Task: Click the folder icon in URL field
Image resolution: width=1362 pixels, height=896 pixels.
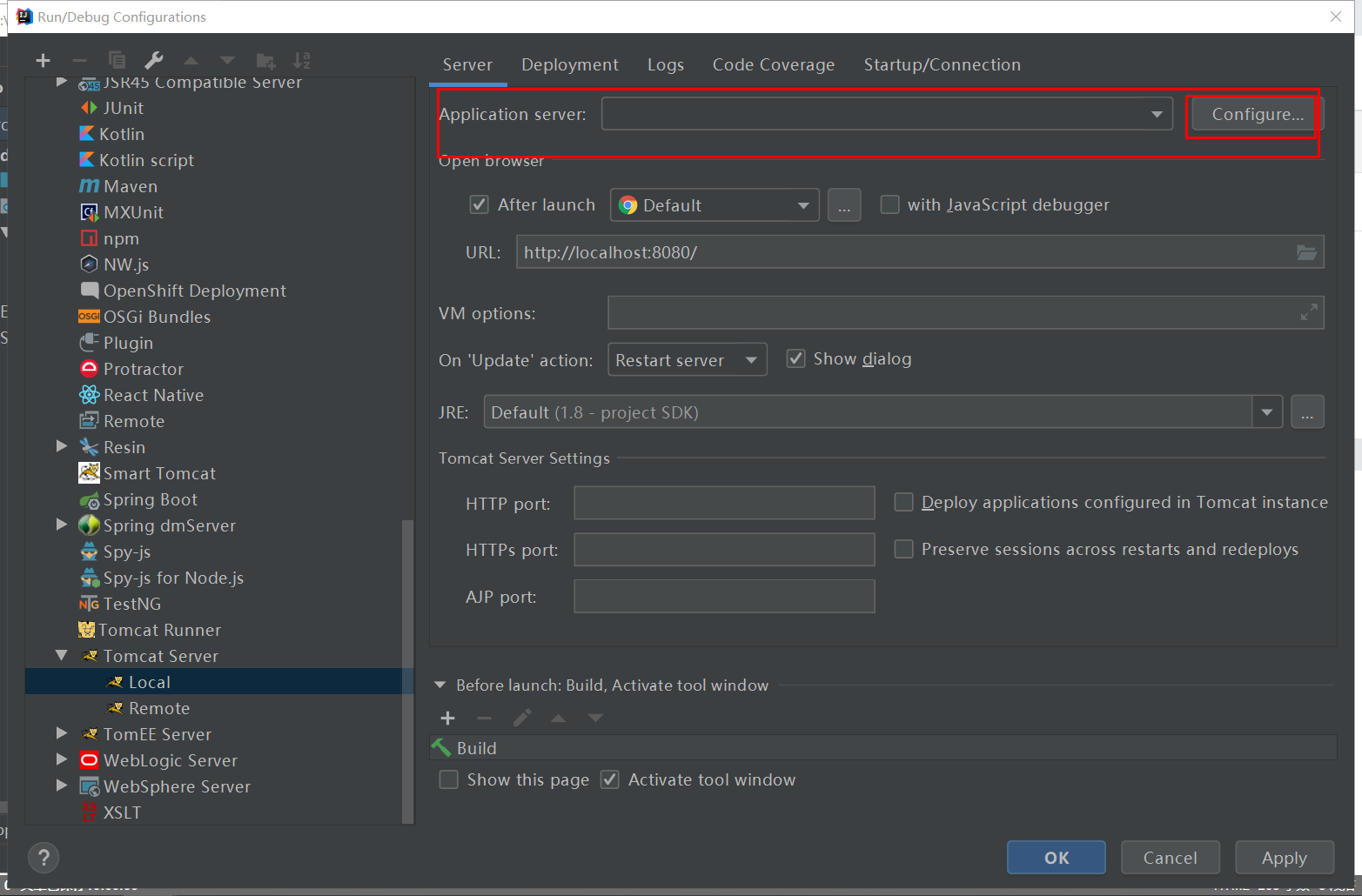Action: pos(1306,252)
